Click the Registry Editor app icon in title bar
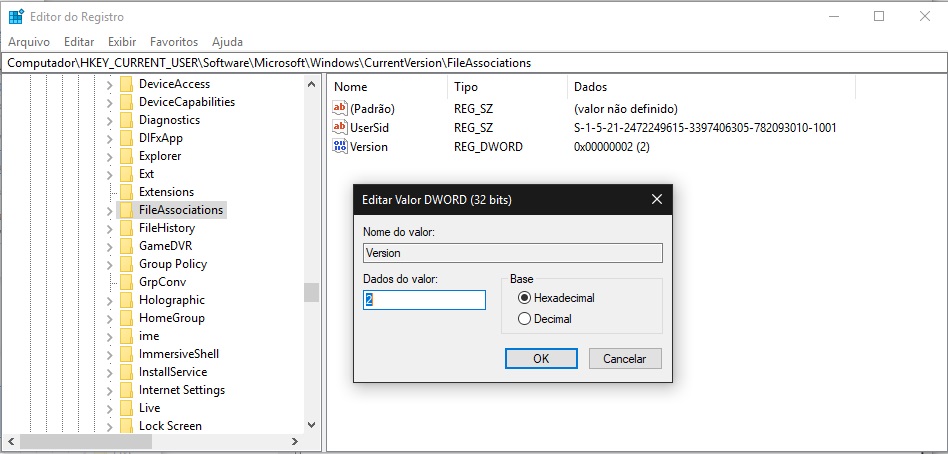948x454 pixels. pyautogui.click(x=16, y=16)
